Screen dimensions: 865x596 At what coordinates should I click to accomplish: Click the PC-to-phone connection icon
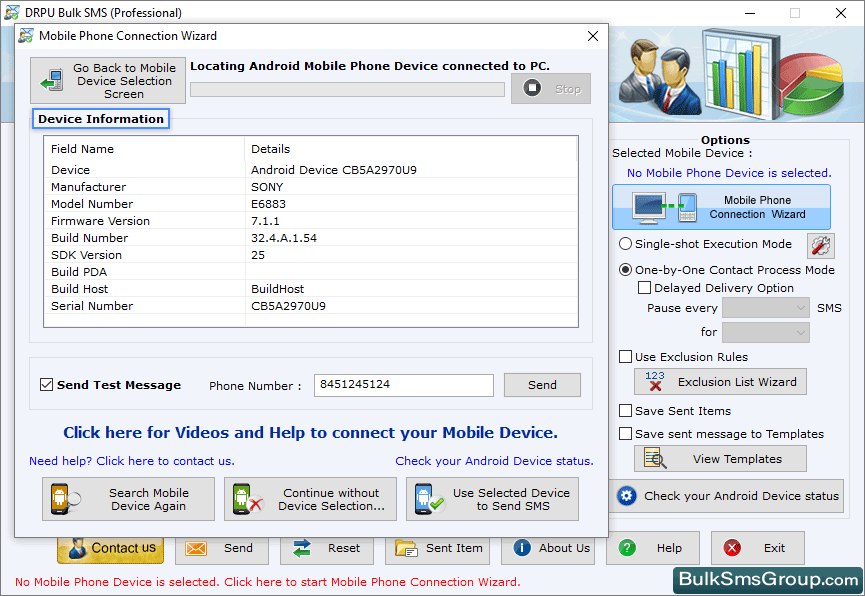(x=665, y=207)
